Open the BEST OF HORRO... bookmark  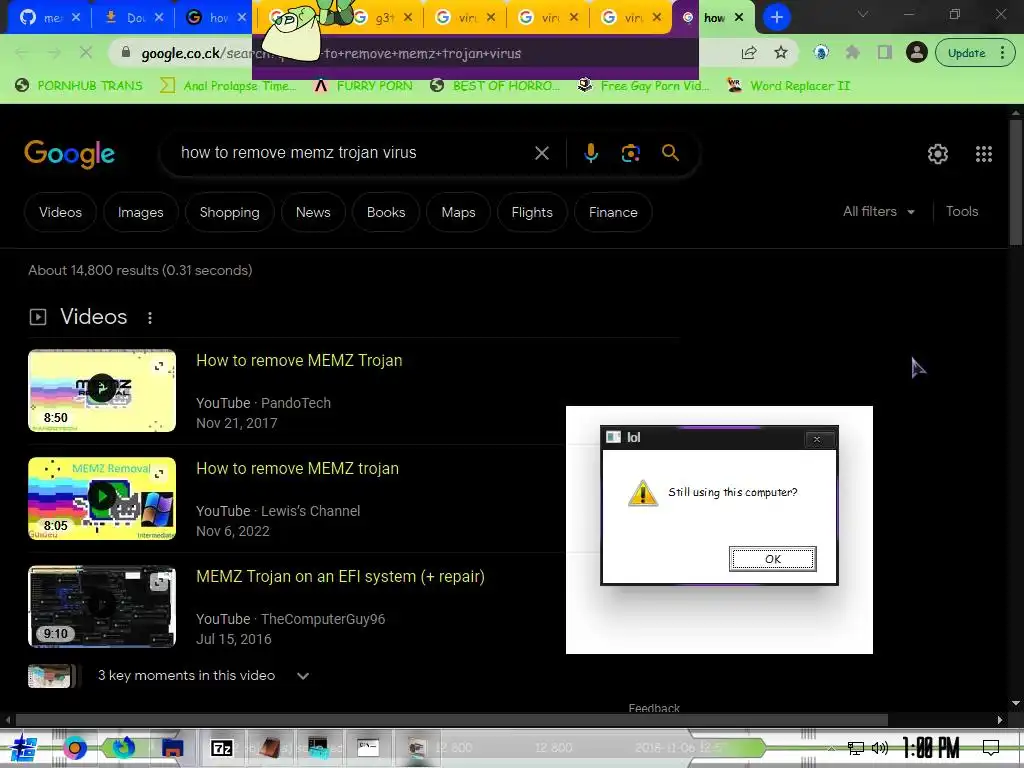[x=495, y=86]
